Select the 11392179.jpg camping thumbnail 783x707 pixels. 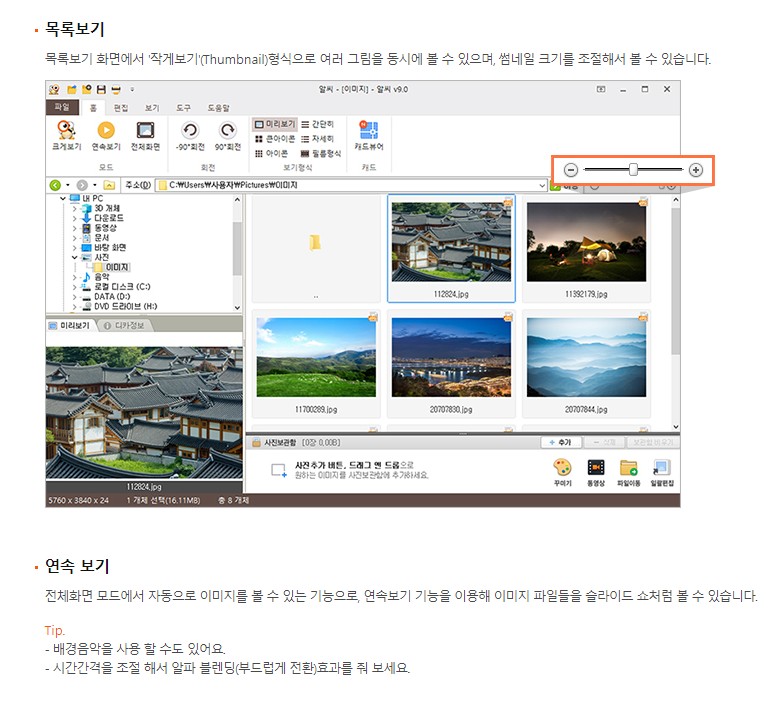586,249
